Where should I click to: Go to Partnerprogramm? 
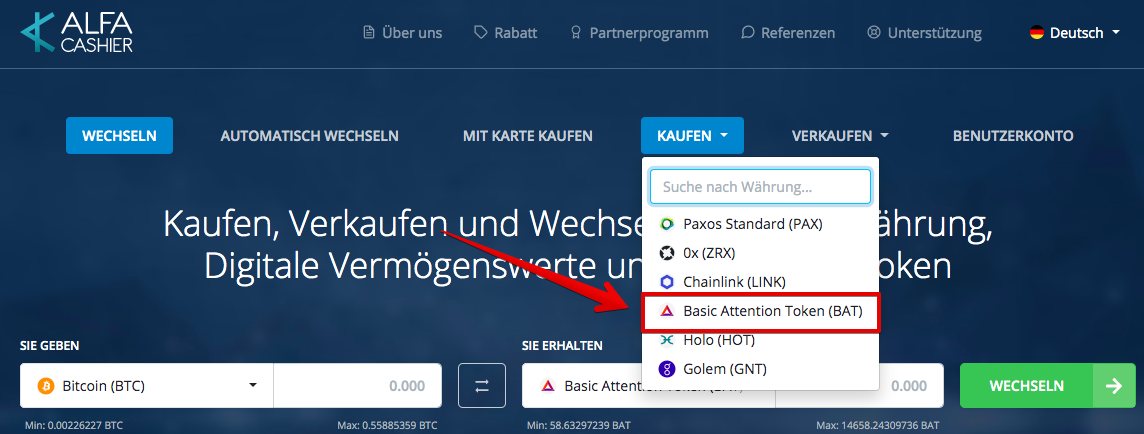(x=639, y=33)
